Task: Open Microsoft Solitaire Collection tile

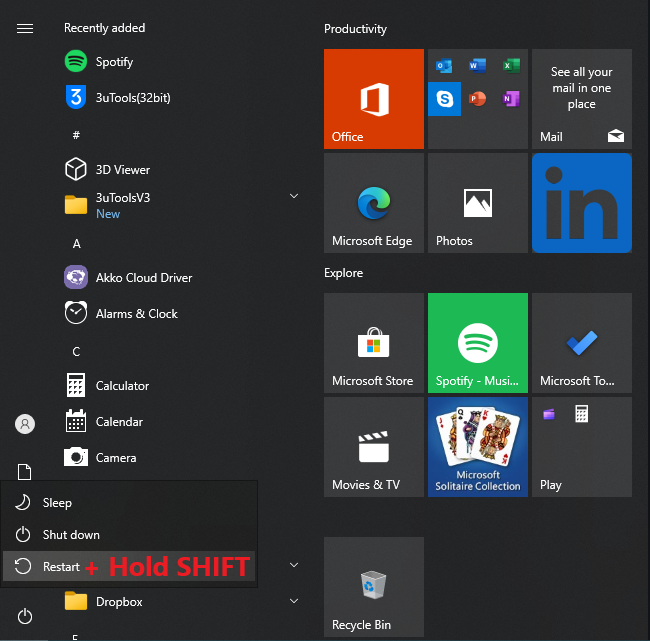Action: pos(477,447)
